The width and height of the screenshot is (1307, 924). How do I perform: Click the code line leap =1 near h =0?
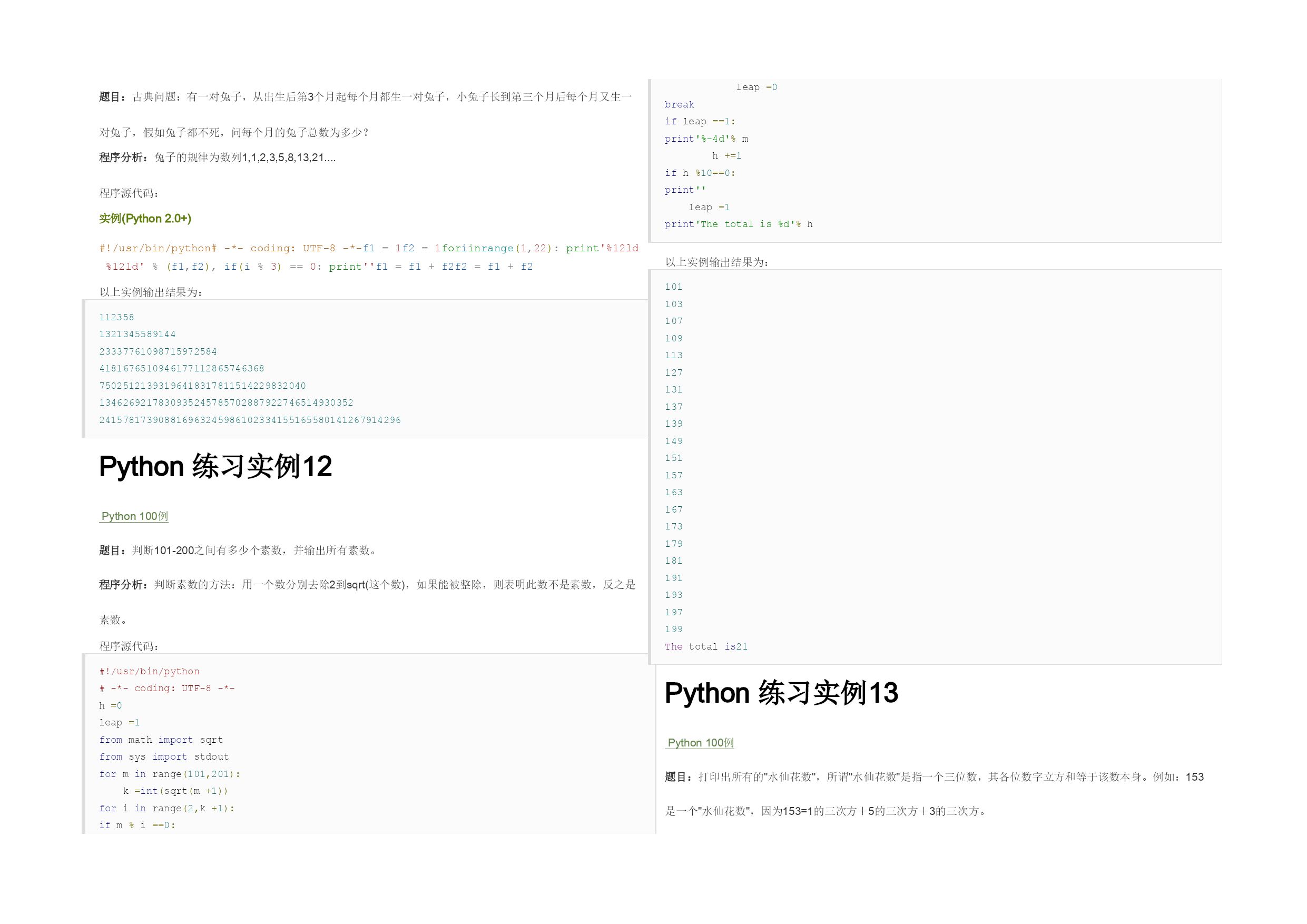click(x=120, y=723)
